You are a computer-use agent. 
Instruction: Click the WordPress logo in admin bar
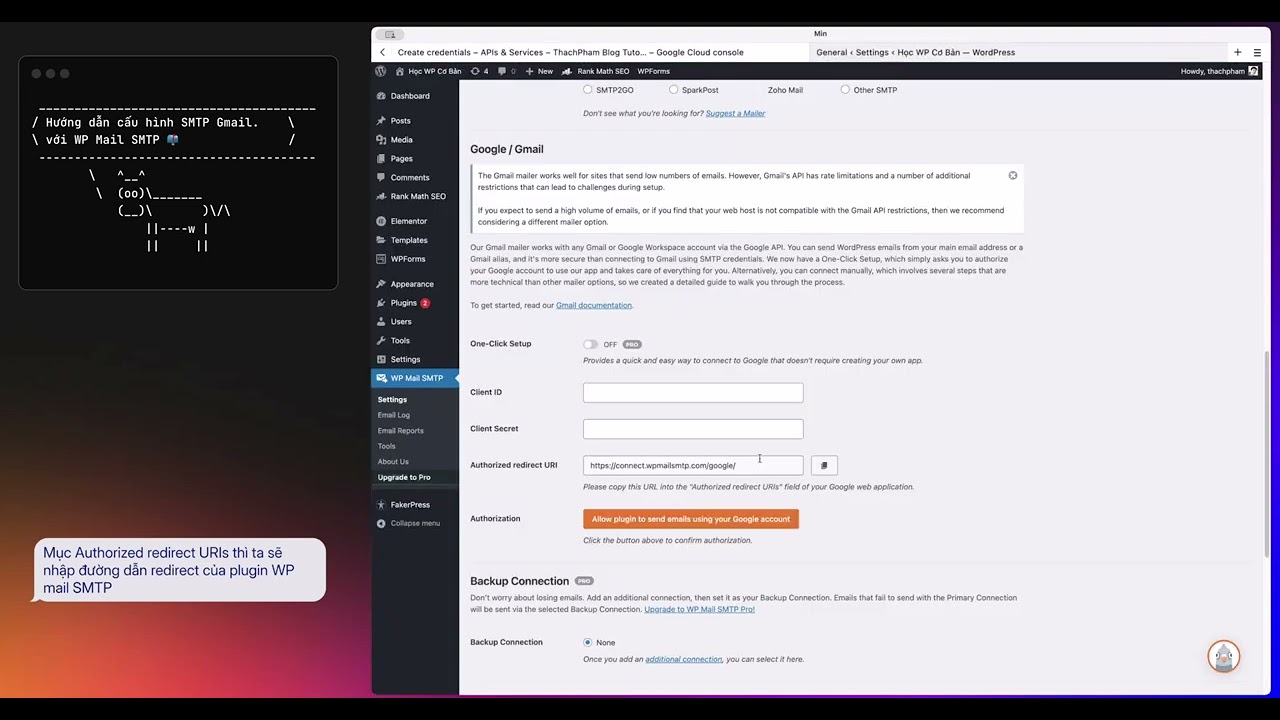(381, 71)
